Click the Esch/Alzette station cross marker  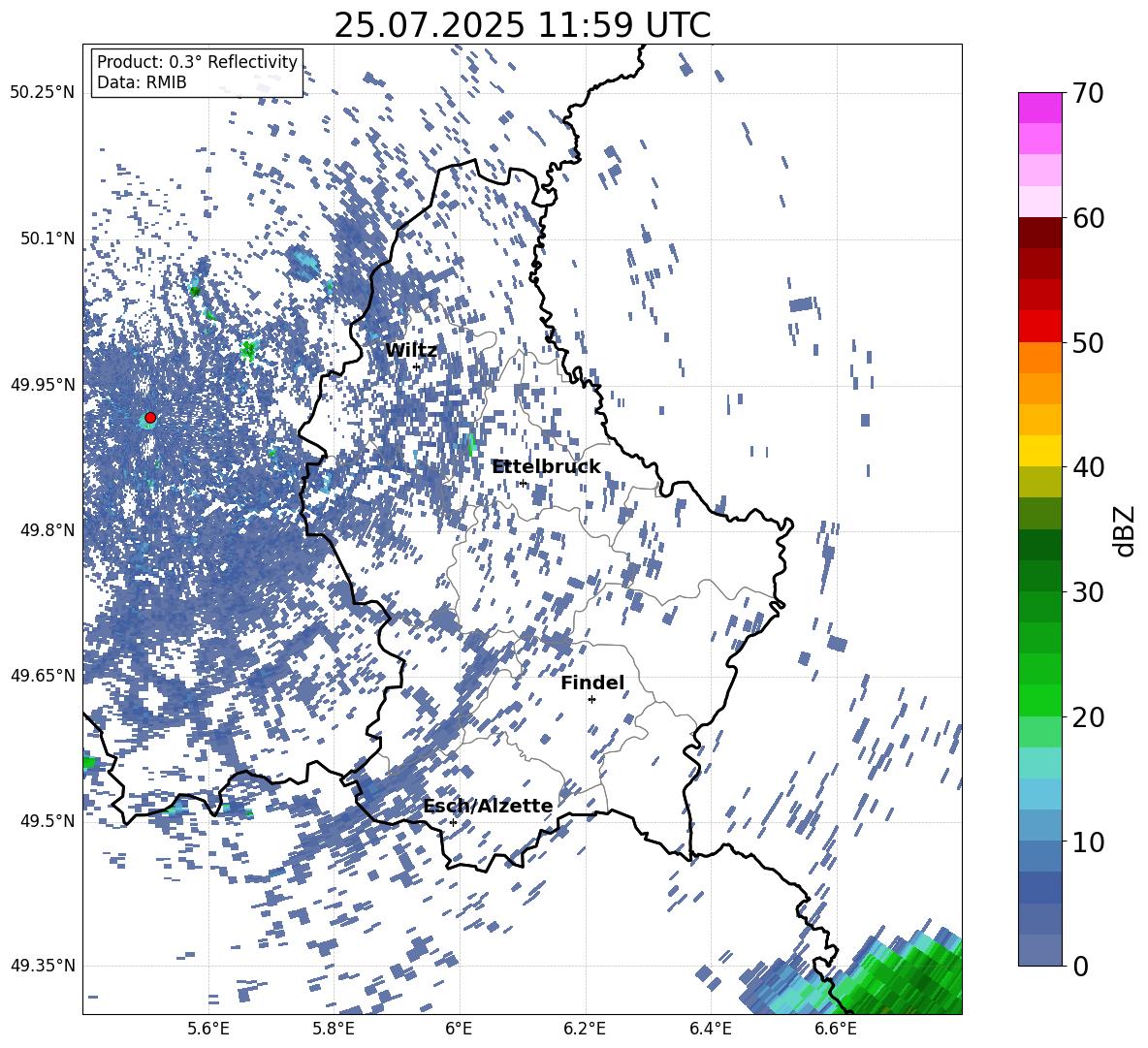[x=453, y=822]
